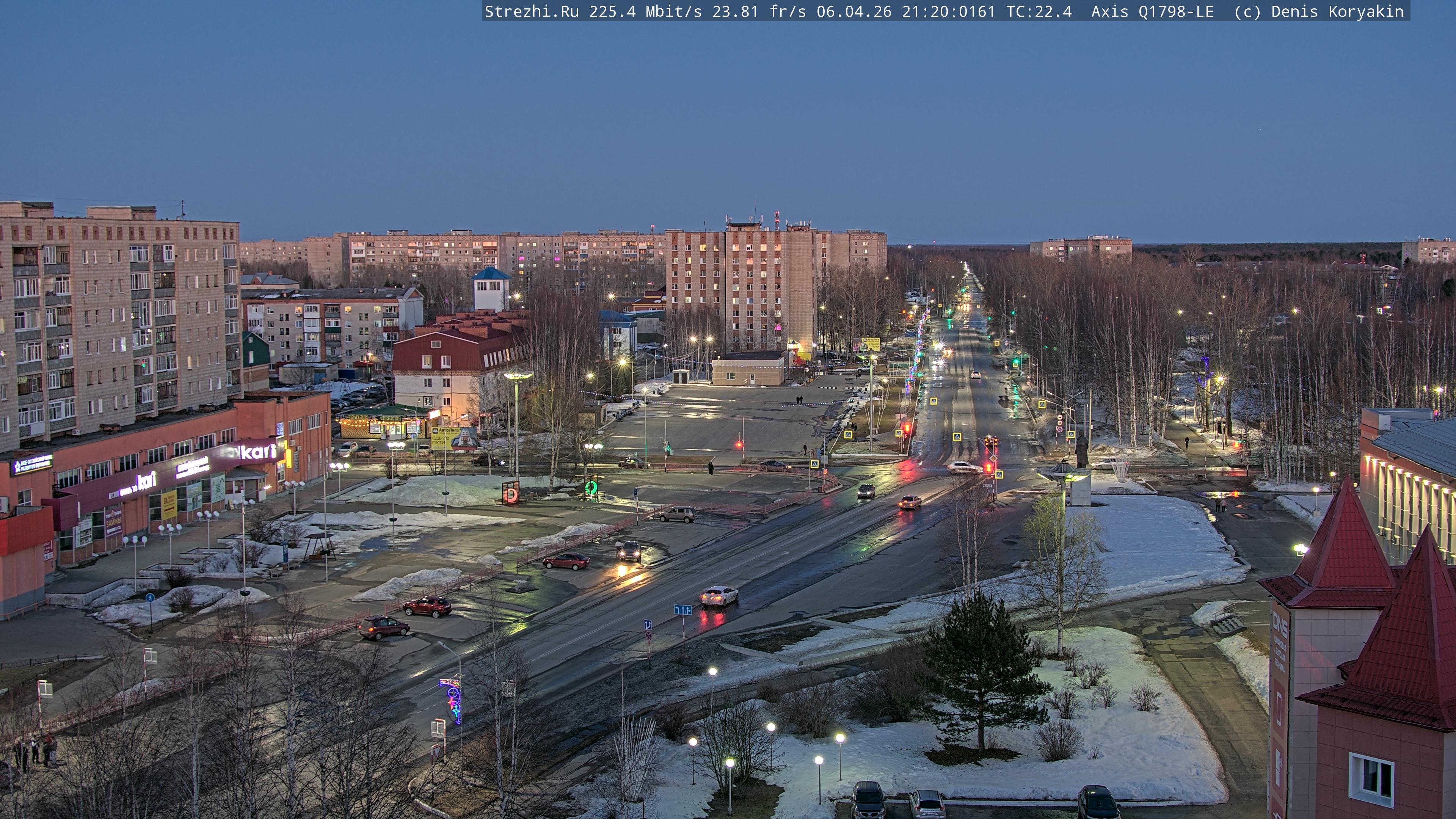This screenshot has height=819, width=1456.
Task: Click the blue-roofed white tower building
Action: click(x=490, y=289)
